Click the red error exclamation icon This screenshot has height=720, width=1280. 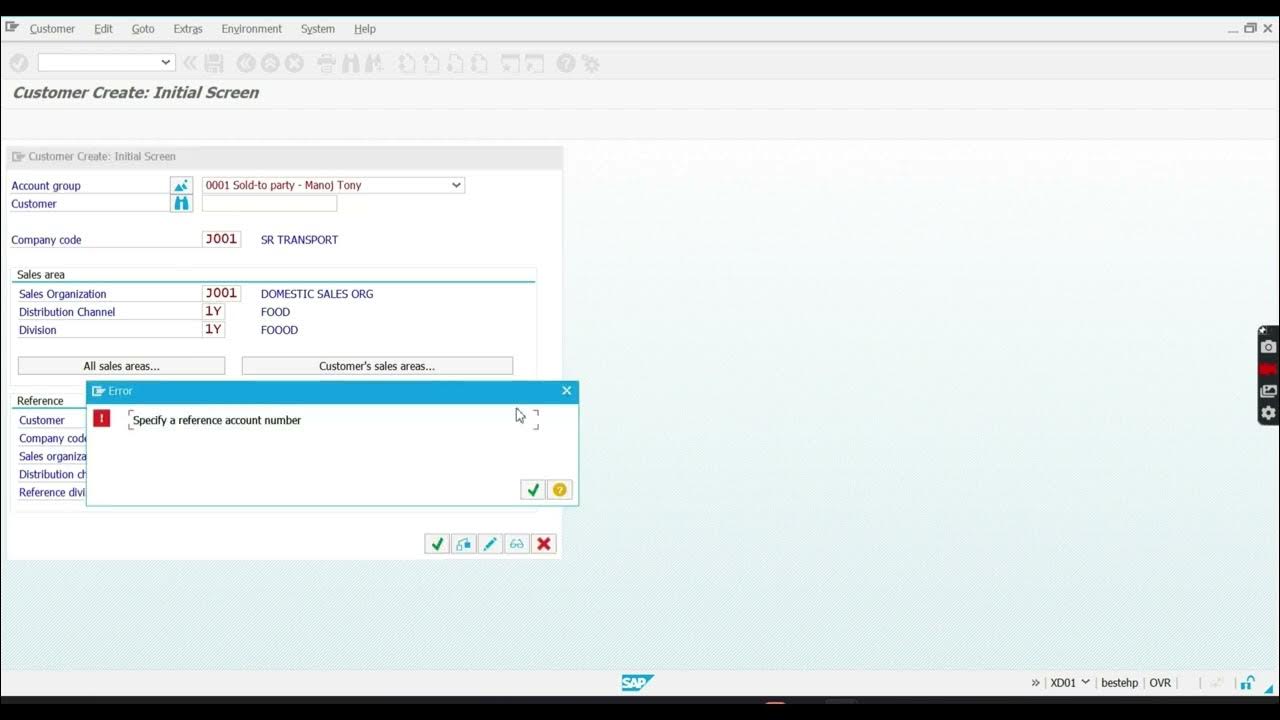[102, 418]
